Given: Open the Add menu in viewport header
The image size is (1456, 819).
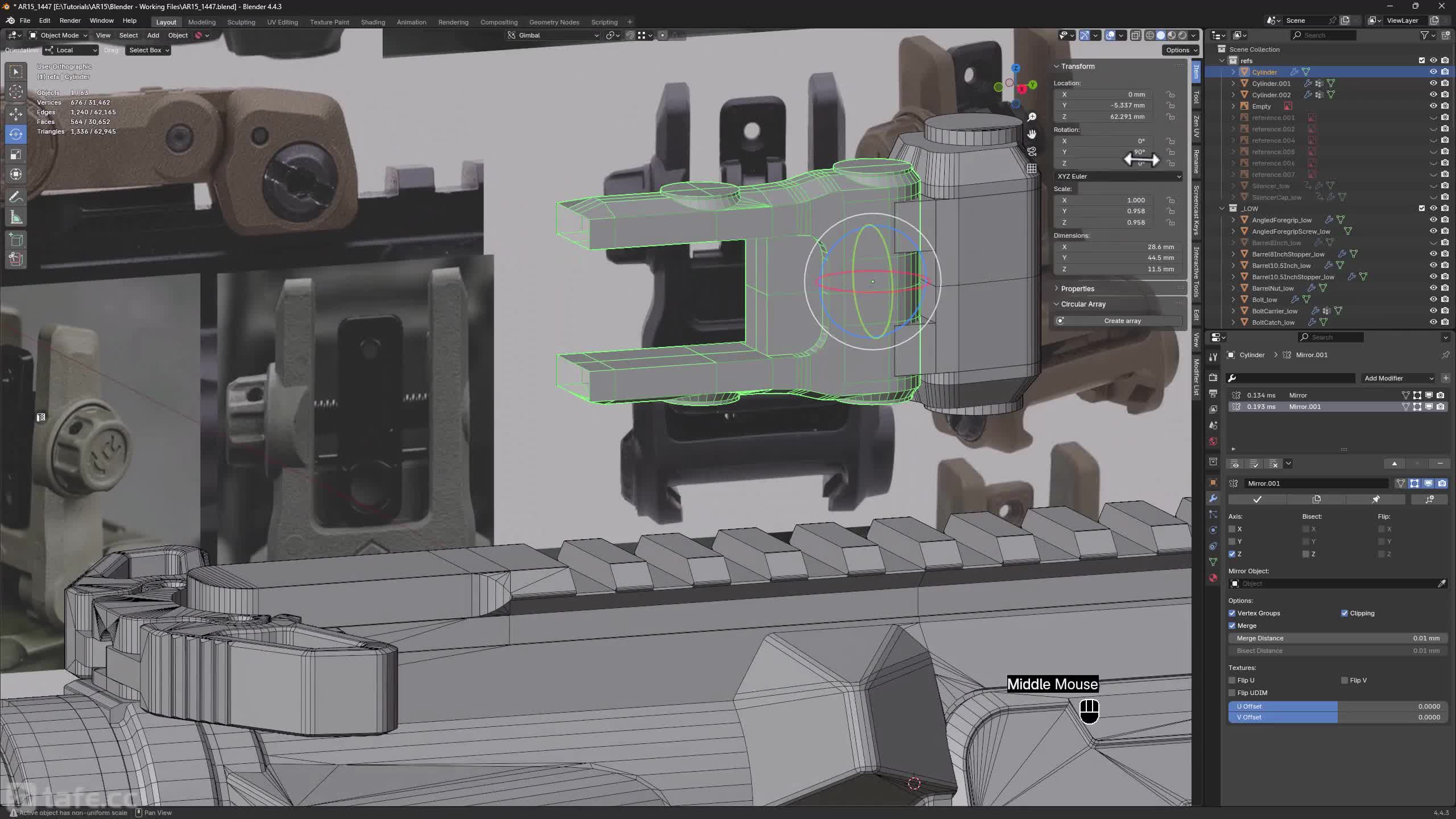Looking at the screenshot, I should click(x=153, y=35).
